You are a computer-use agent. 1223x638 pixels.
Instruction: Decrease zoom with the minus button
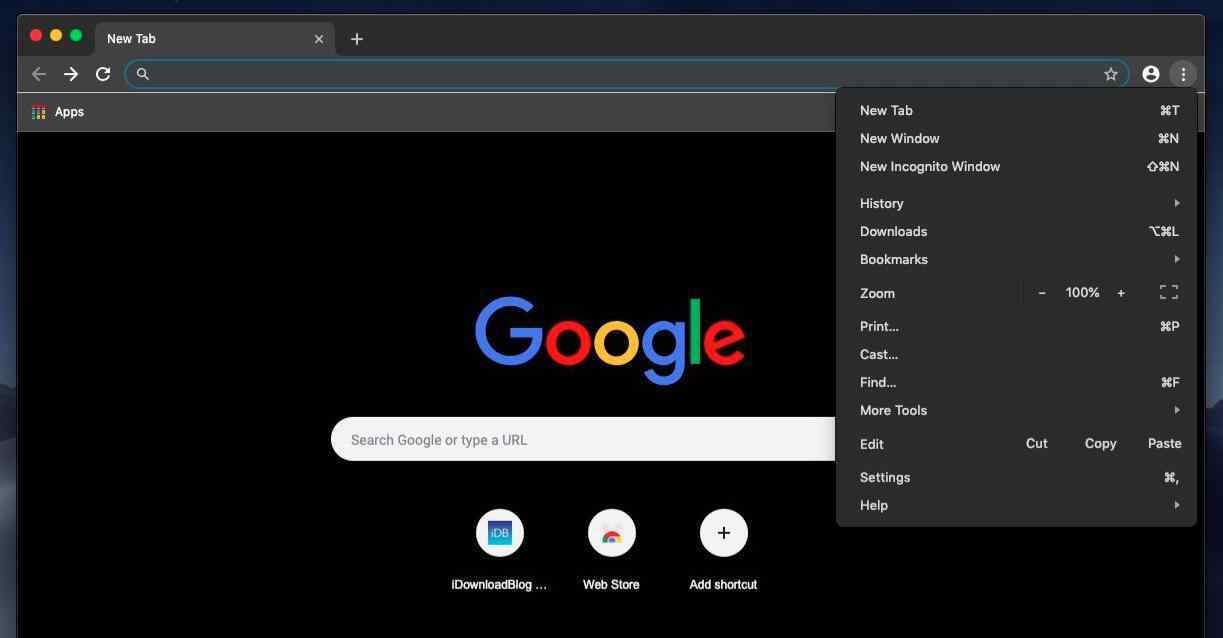click(x=1042, y=293)
